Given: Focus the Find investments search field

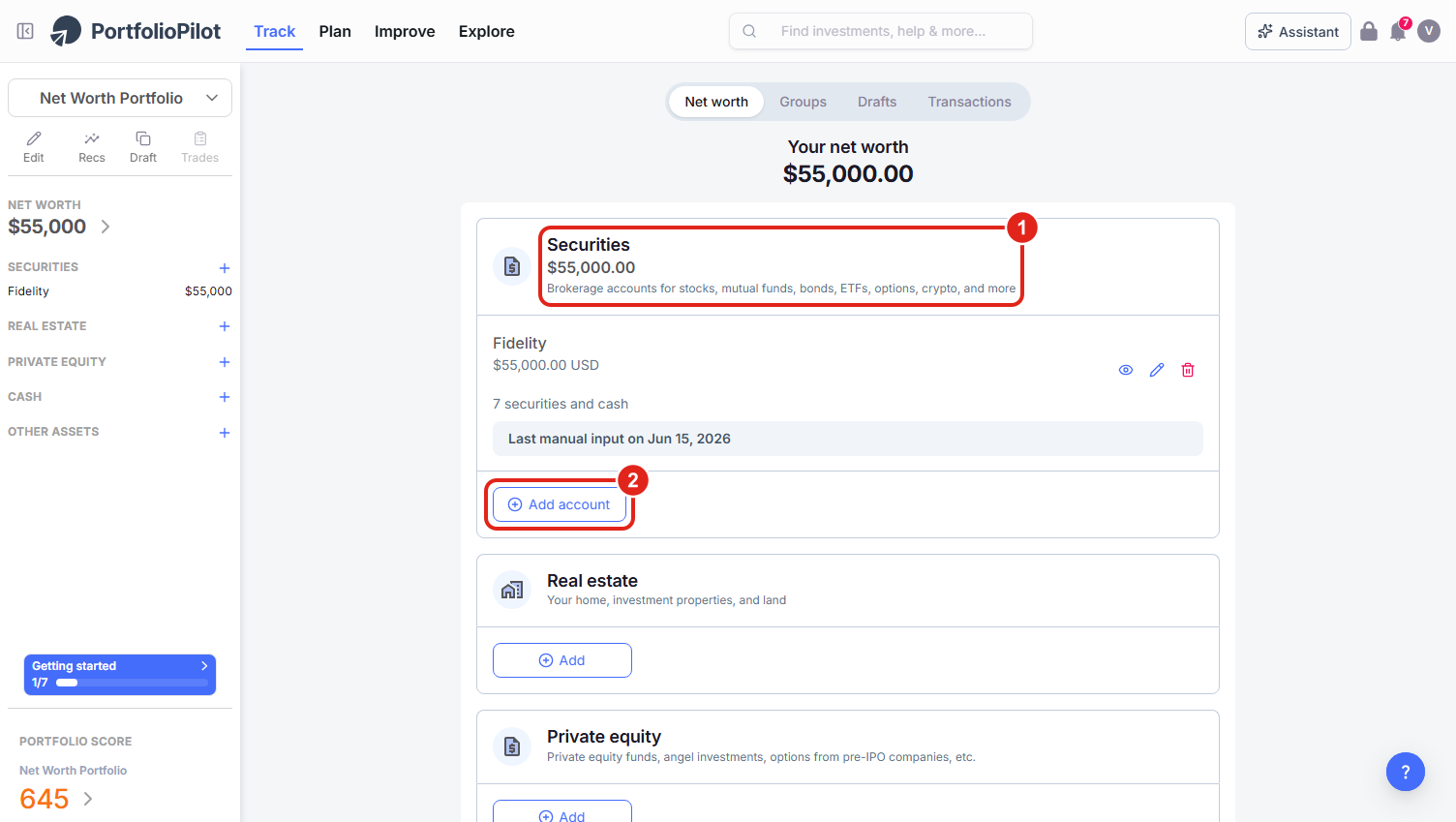Looking at the screenshot, I should (x=881, y=31).
